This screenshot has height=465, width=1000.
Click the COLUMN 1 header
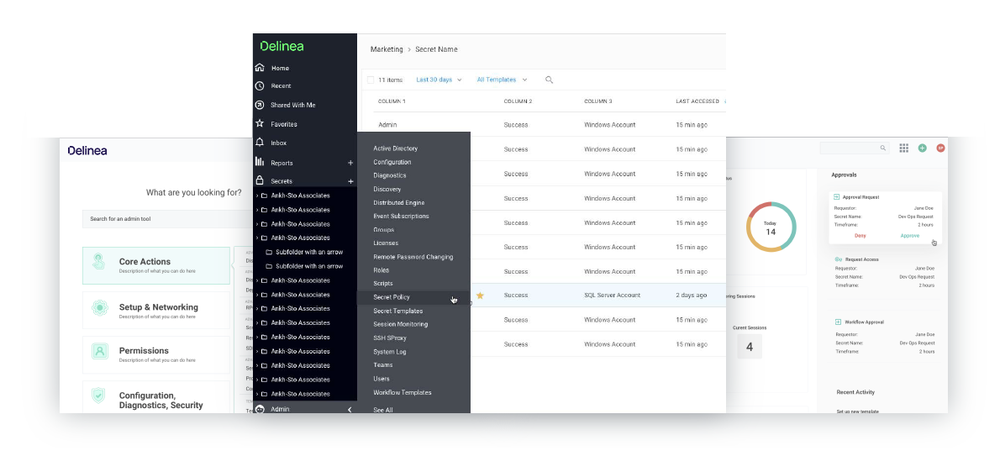pos(392,101)
